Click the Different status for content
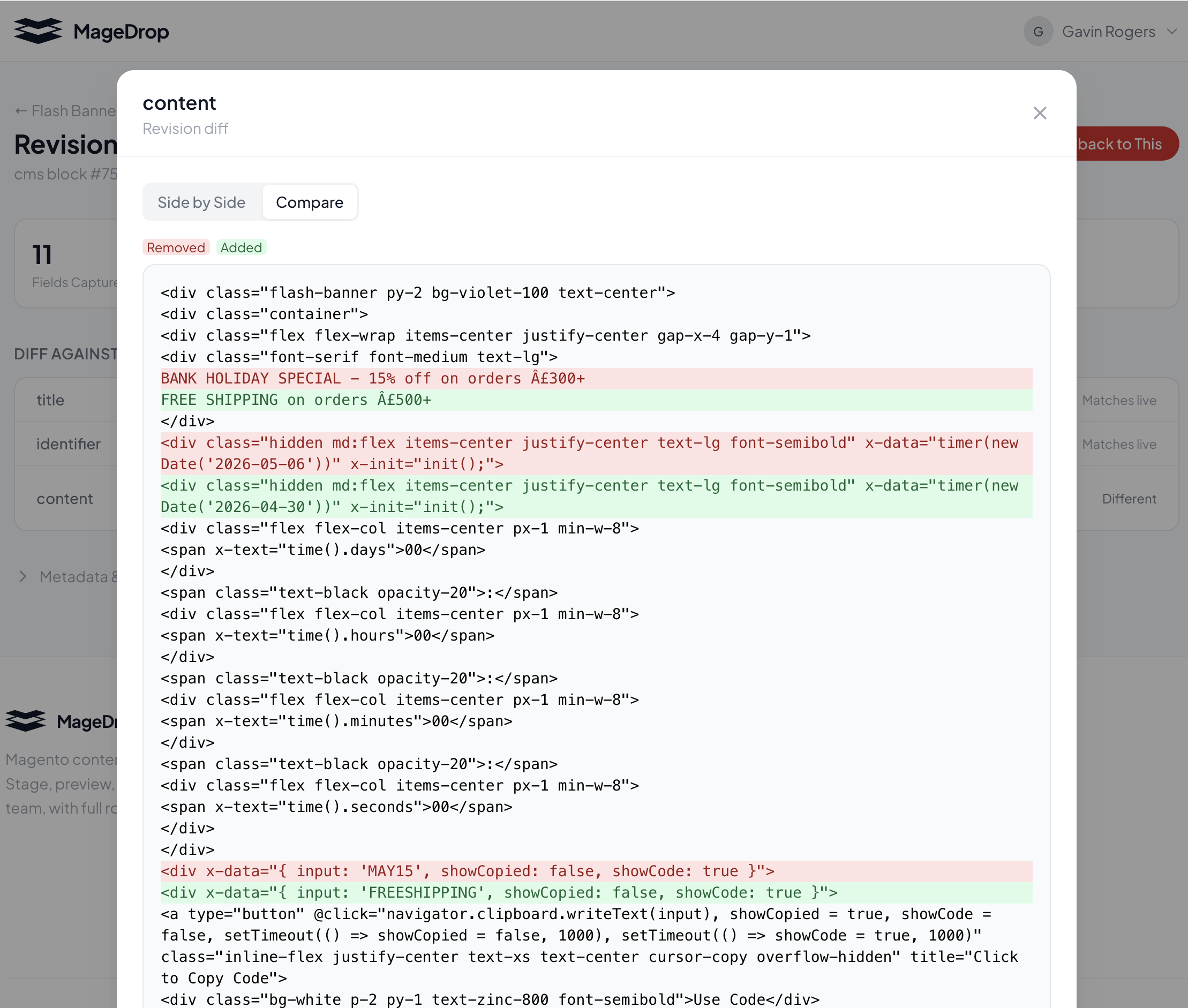 pos(1129,499)
